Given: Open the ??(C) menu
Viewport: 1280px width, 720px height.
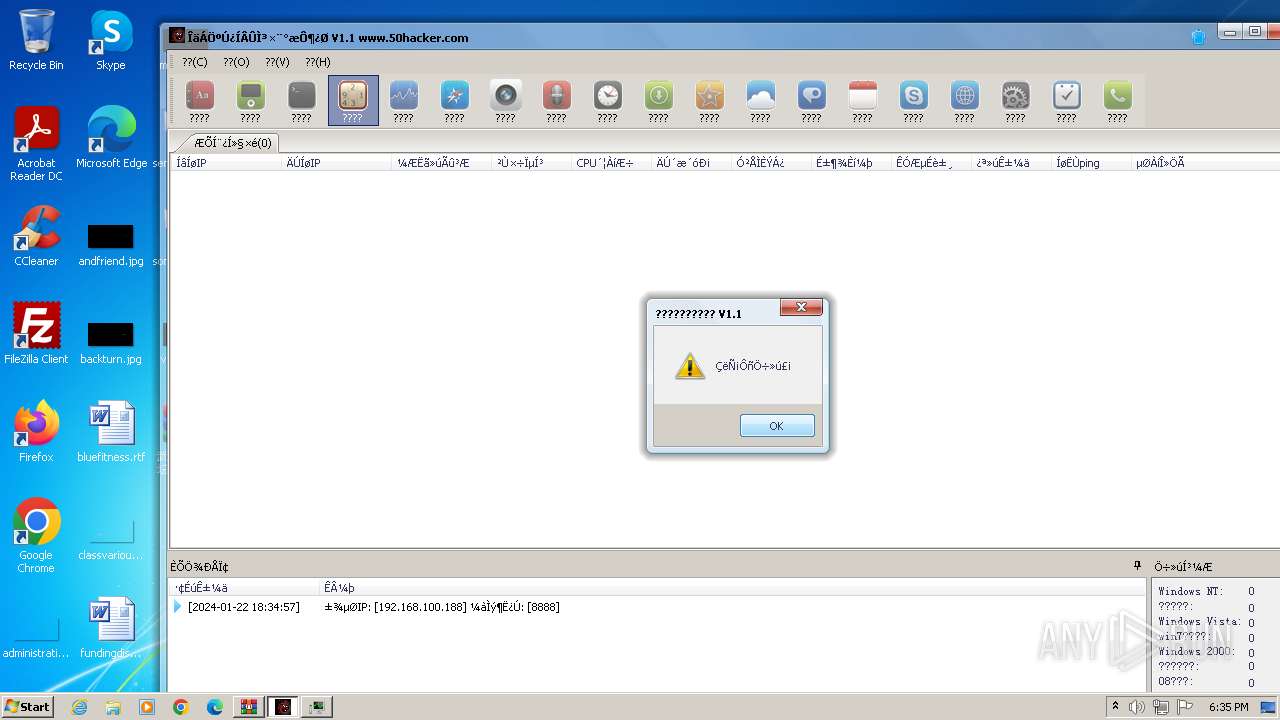Looking at the screenshot, I should pos(195,62).
